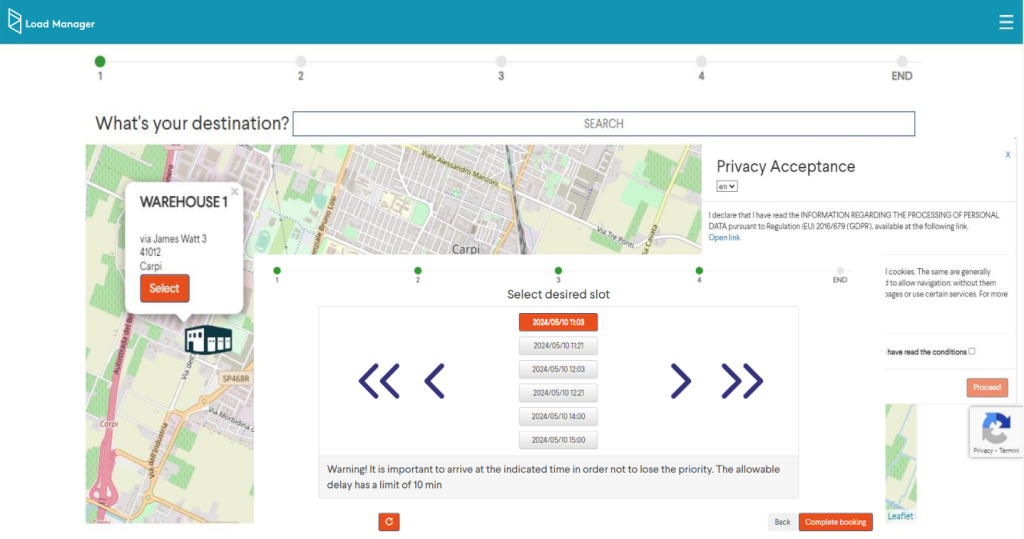The image size is (1024, 539).
Task: Jump to first slots with double-left arrow
Action: coord(379,381)
